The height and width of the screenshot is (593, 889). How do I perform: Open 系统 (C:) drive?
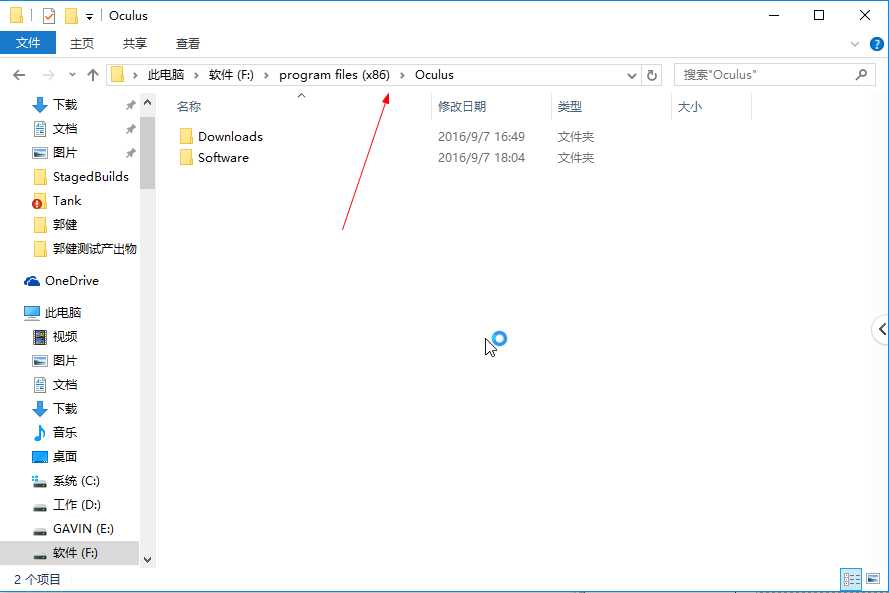[x=66, y=481]
